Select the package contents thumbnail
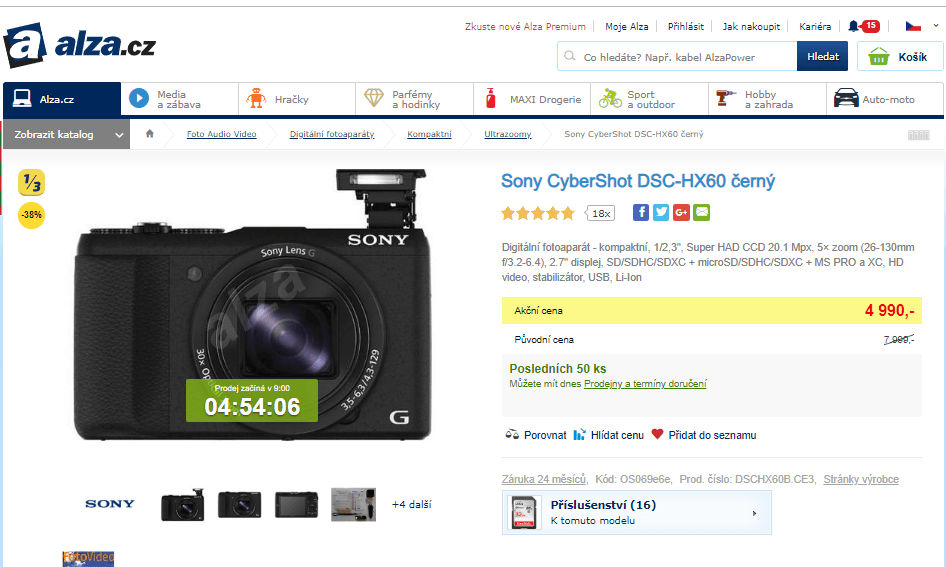Image resolution: width=946 pixels, height=567 pixels. pyautogui.click(x=354, y=505)
